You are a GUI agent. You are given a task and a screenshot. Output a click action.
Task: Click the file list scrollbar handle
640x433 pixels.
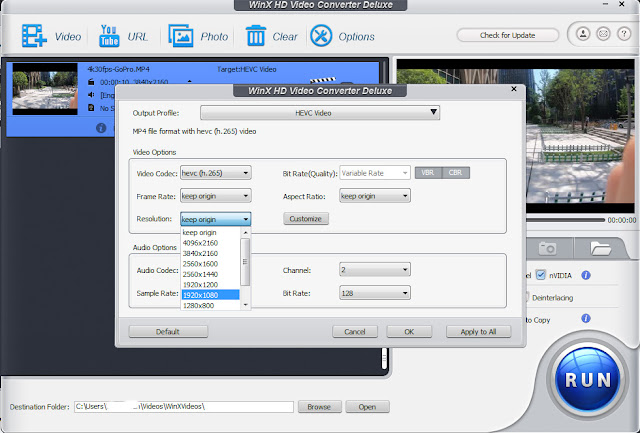[384, 358]
